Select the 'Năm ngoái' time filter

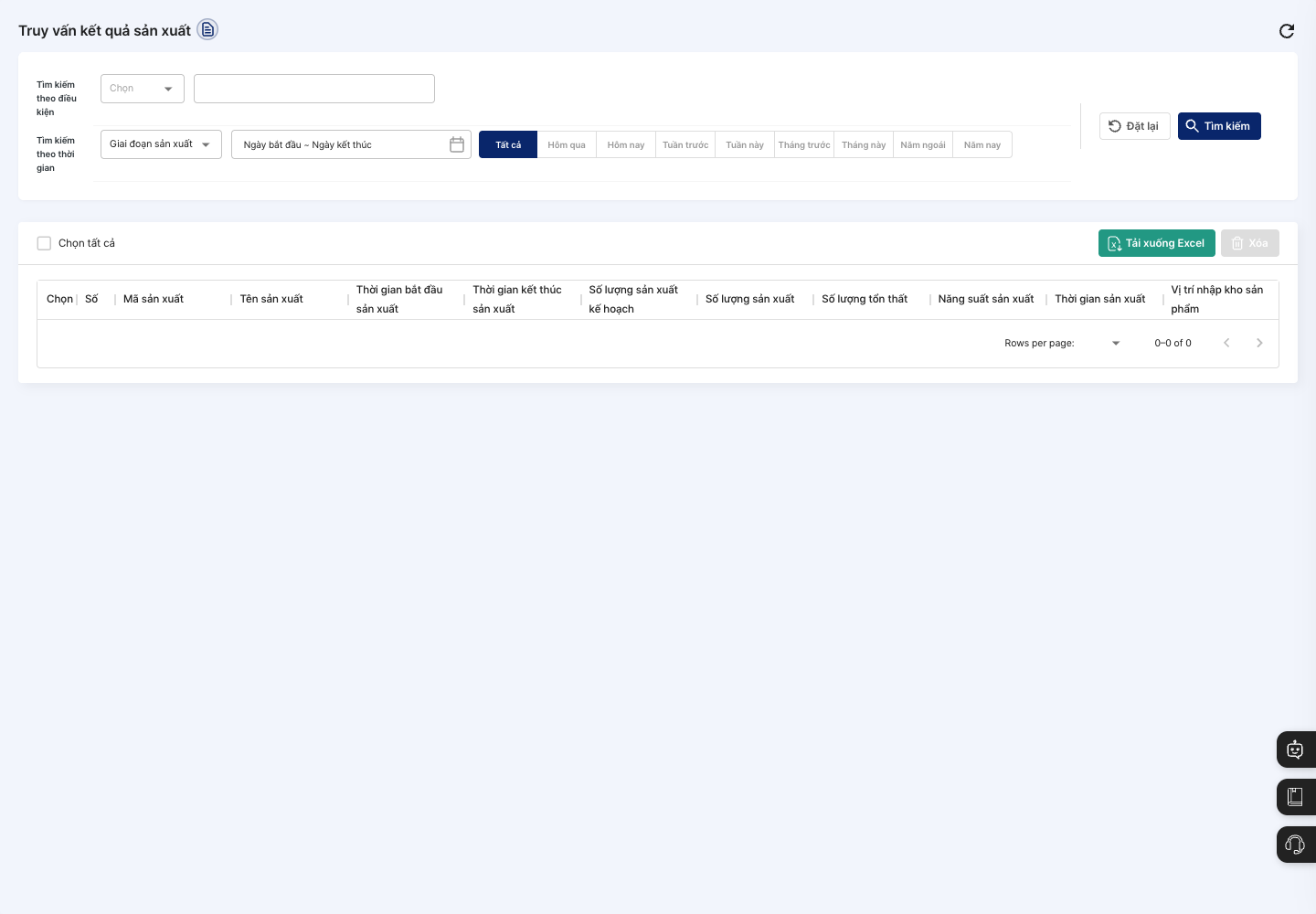[923, 144]
